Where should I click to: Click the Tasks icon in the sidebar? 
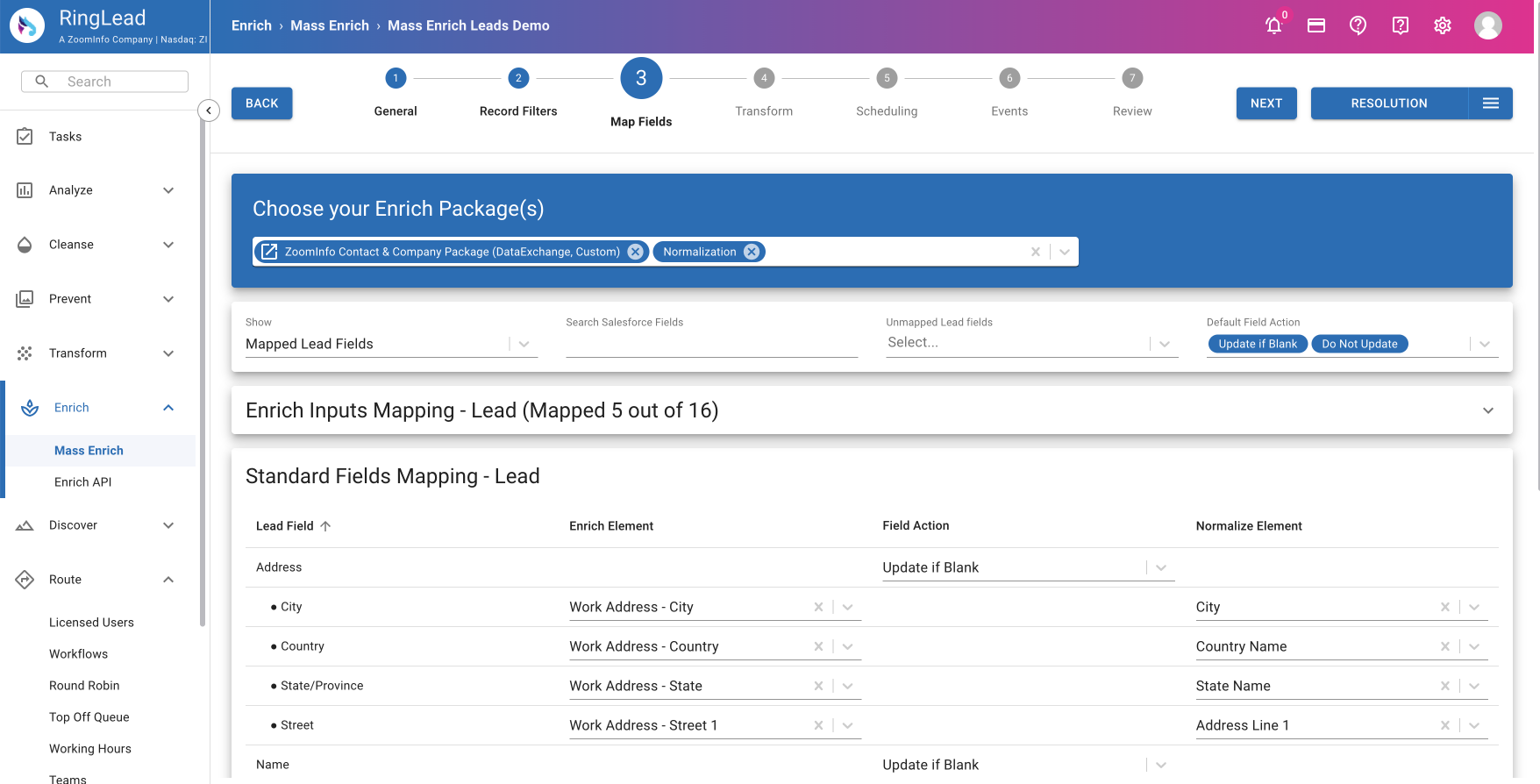[x=25, y=137]
